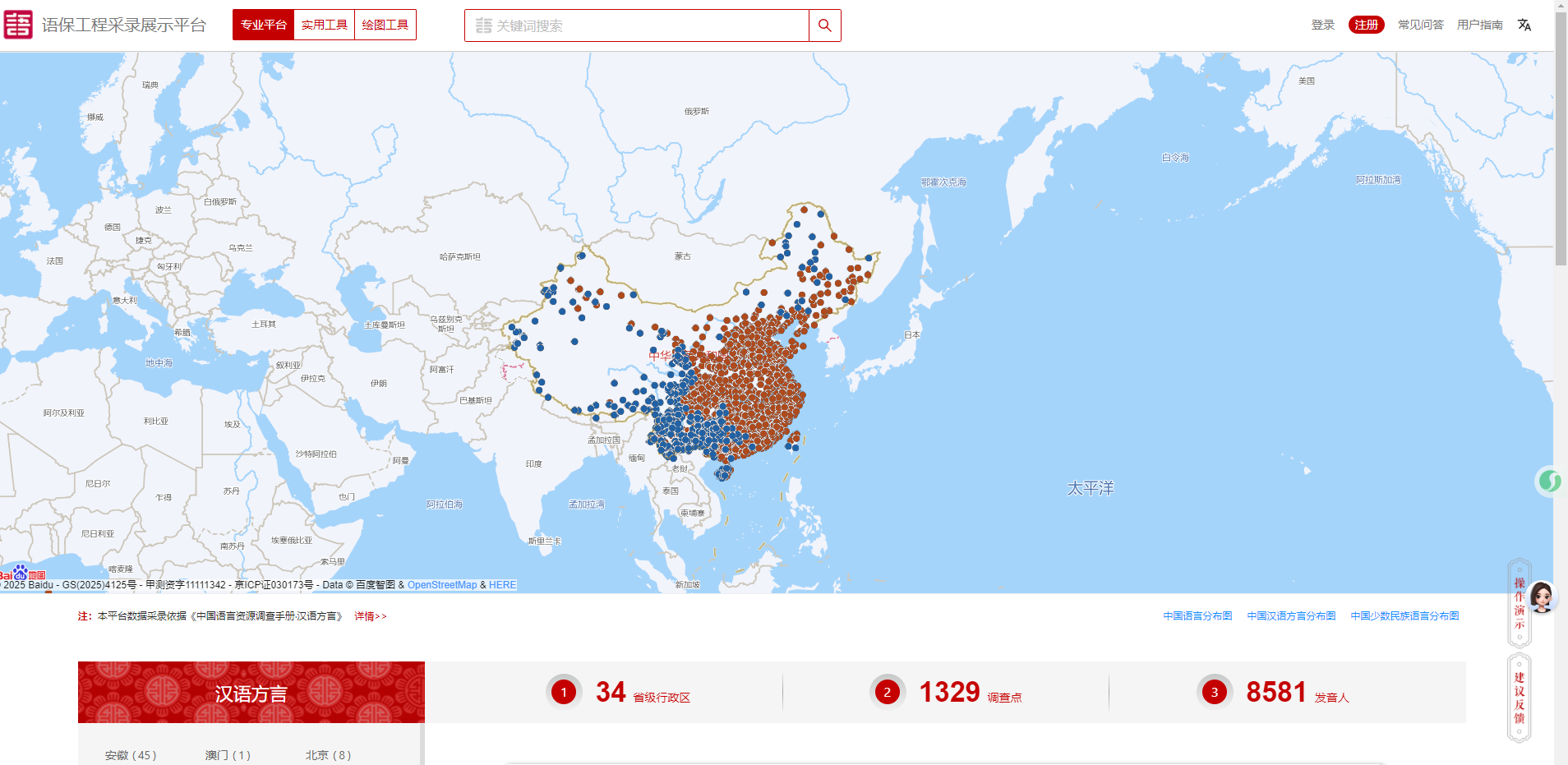Select 安徽 (45) in the dialect list

(x=130, y=755)
